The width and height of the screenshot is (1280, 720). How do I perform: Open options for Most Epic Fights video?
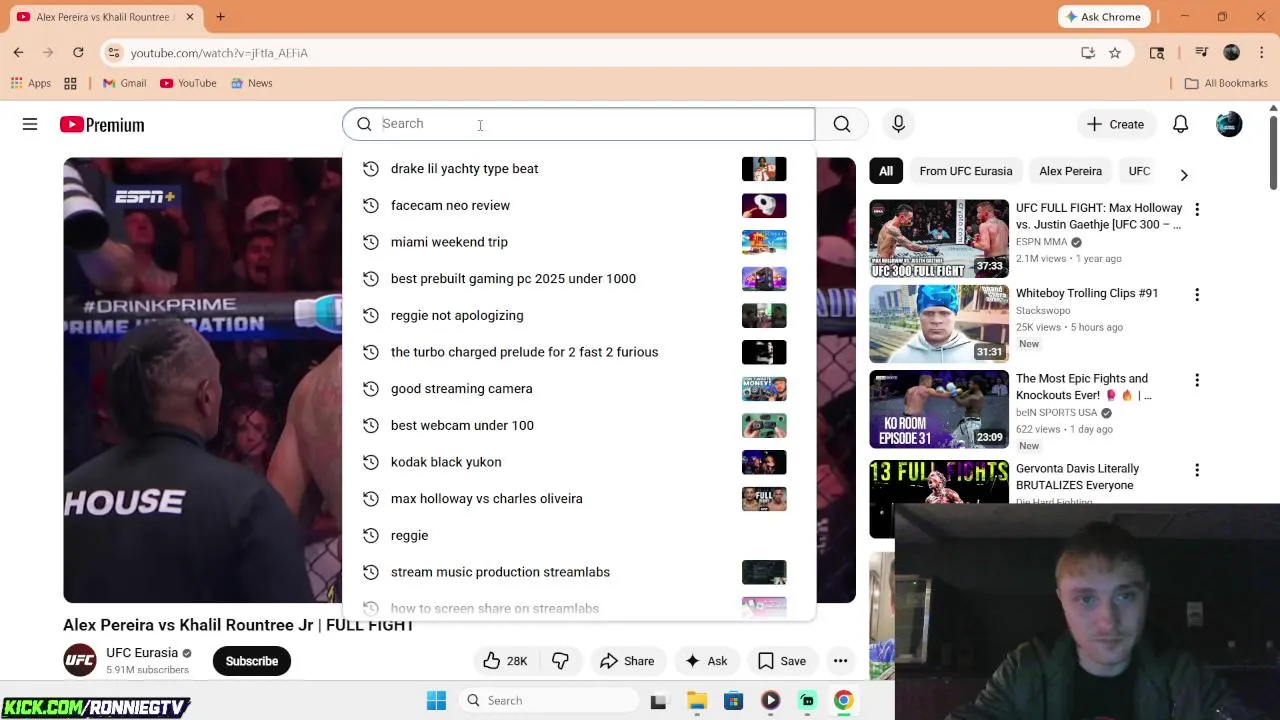click(1197, 380)
